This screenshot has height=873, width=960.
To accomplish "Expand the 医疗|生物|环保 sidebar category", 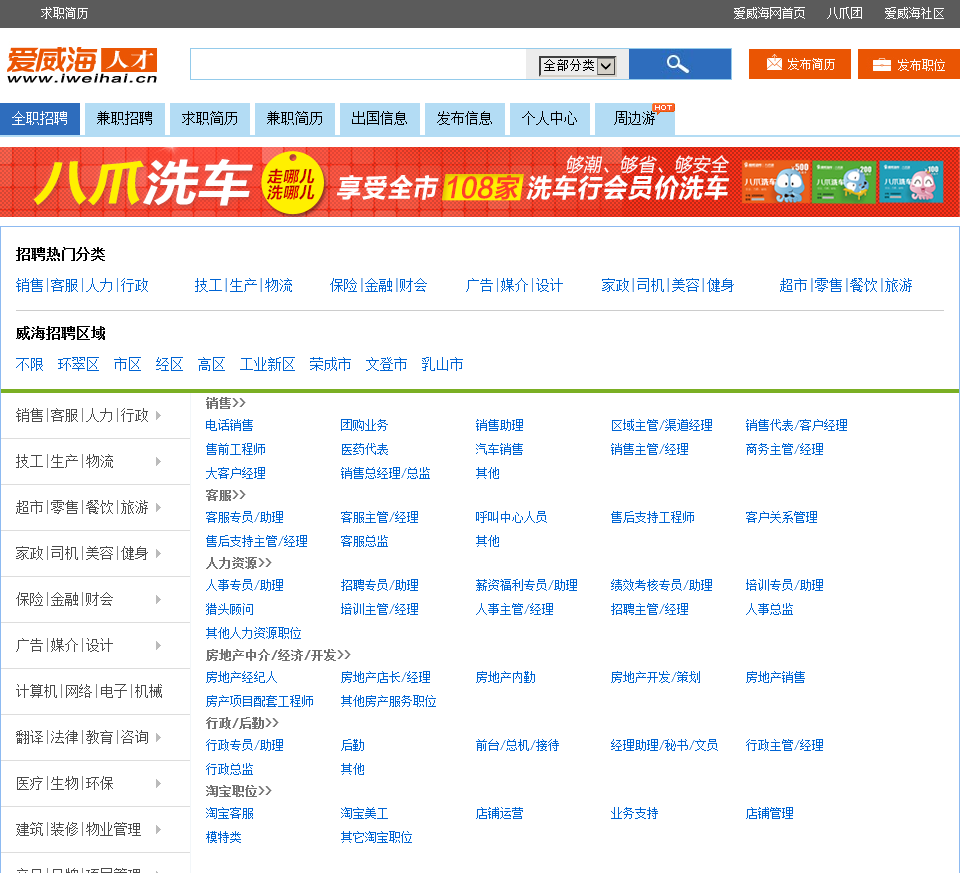I will click(96, 784).
